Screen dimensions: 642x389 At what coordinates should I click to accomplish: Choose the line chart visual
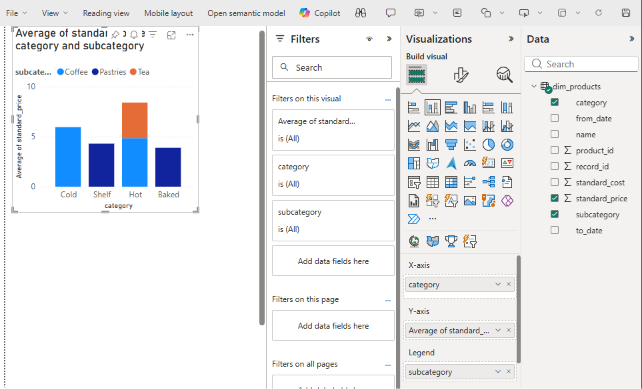[414, 126]
